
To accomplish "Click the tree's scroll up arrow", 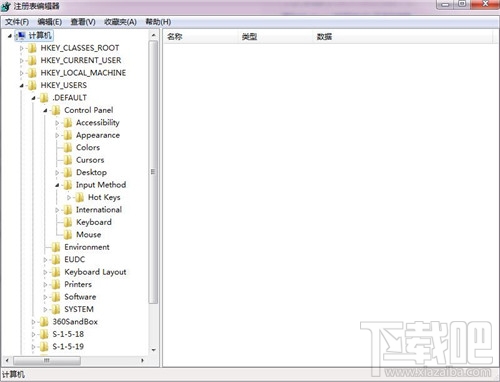I will click(x=153, y=35).
